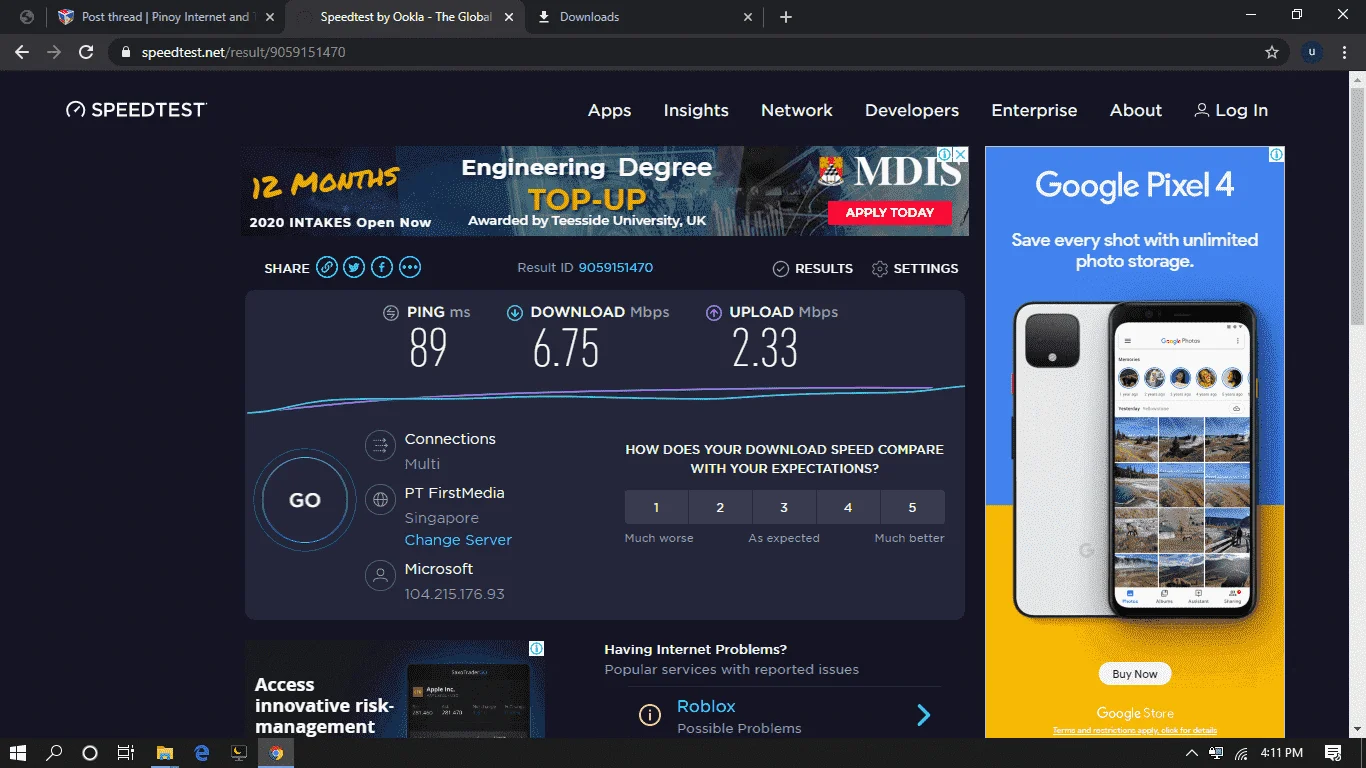Open the Action Center notifications icon

click(1333, 753)
